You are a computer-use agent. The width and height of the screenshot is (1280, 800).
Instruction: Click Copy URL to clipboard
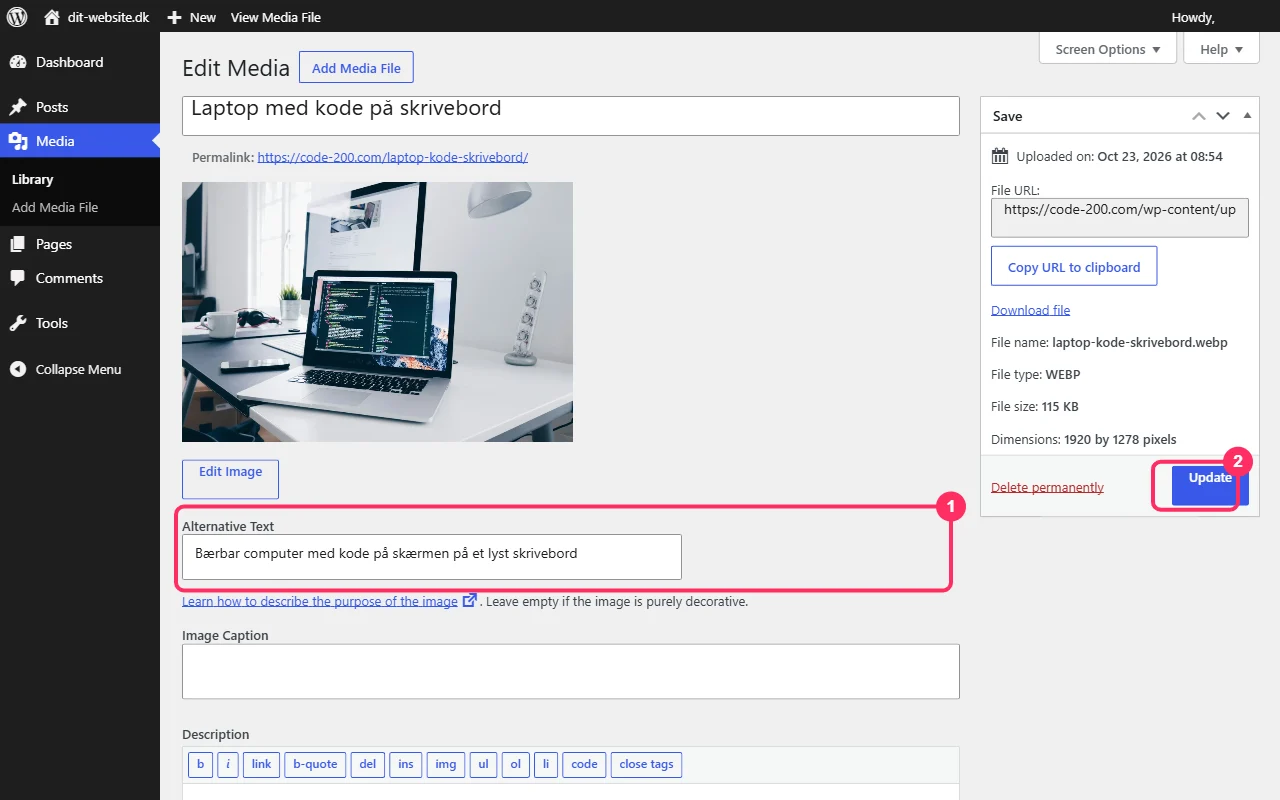point(1074,267)
